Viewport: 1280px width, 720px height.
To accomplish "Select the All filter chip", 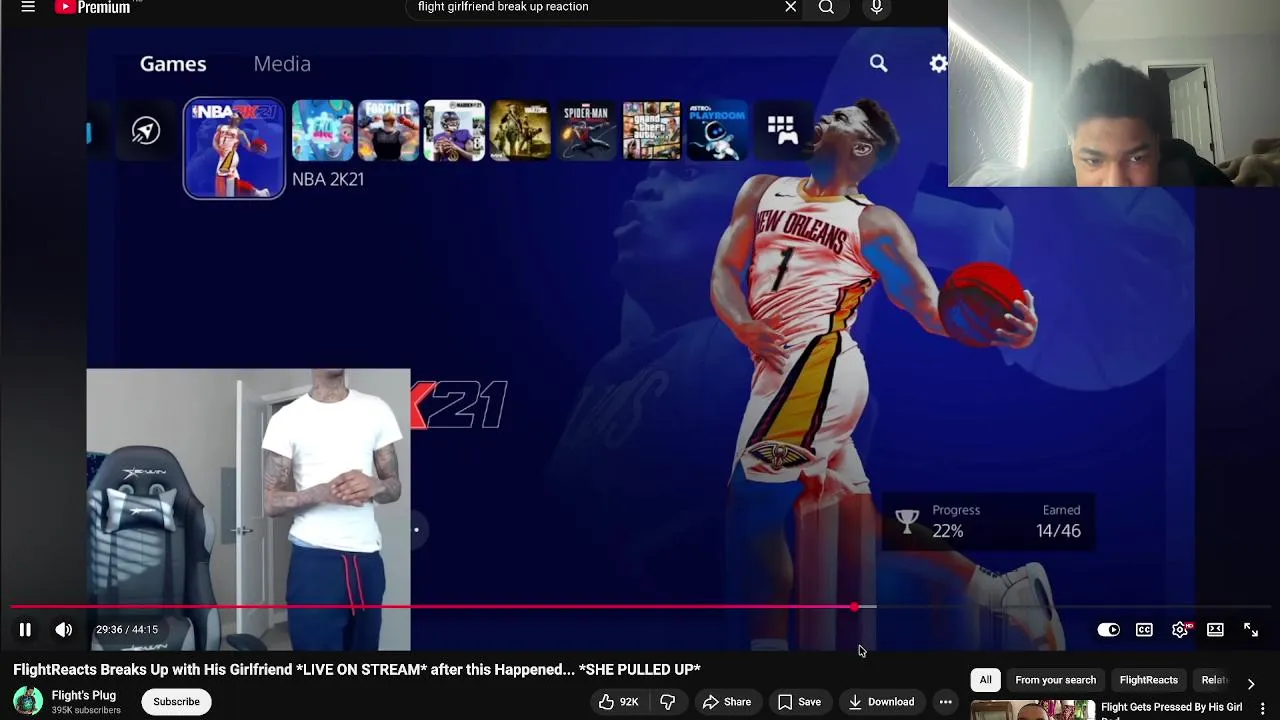I will [x=985, y=680].
